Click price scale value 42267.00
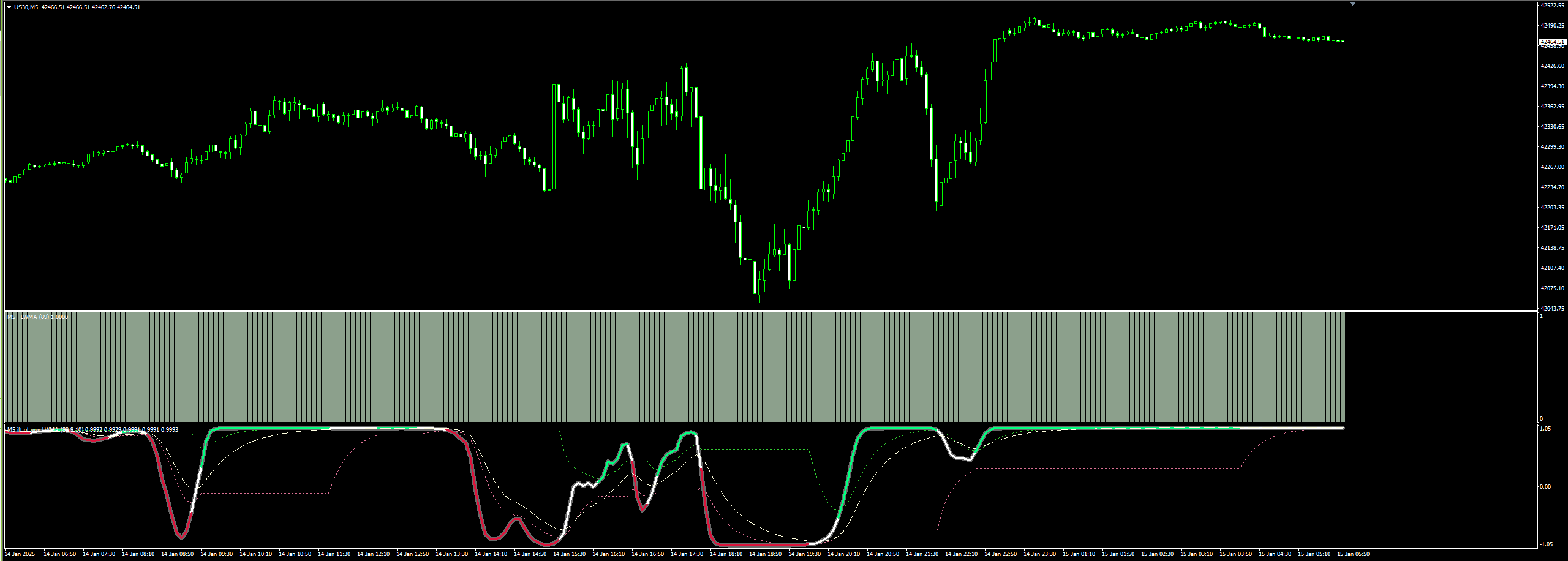The width and height of the screenshot is (1568, 561). 1553,167
